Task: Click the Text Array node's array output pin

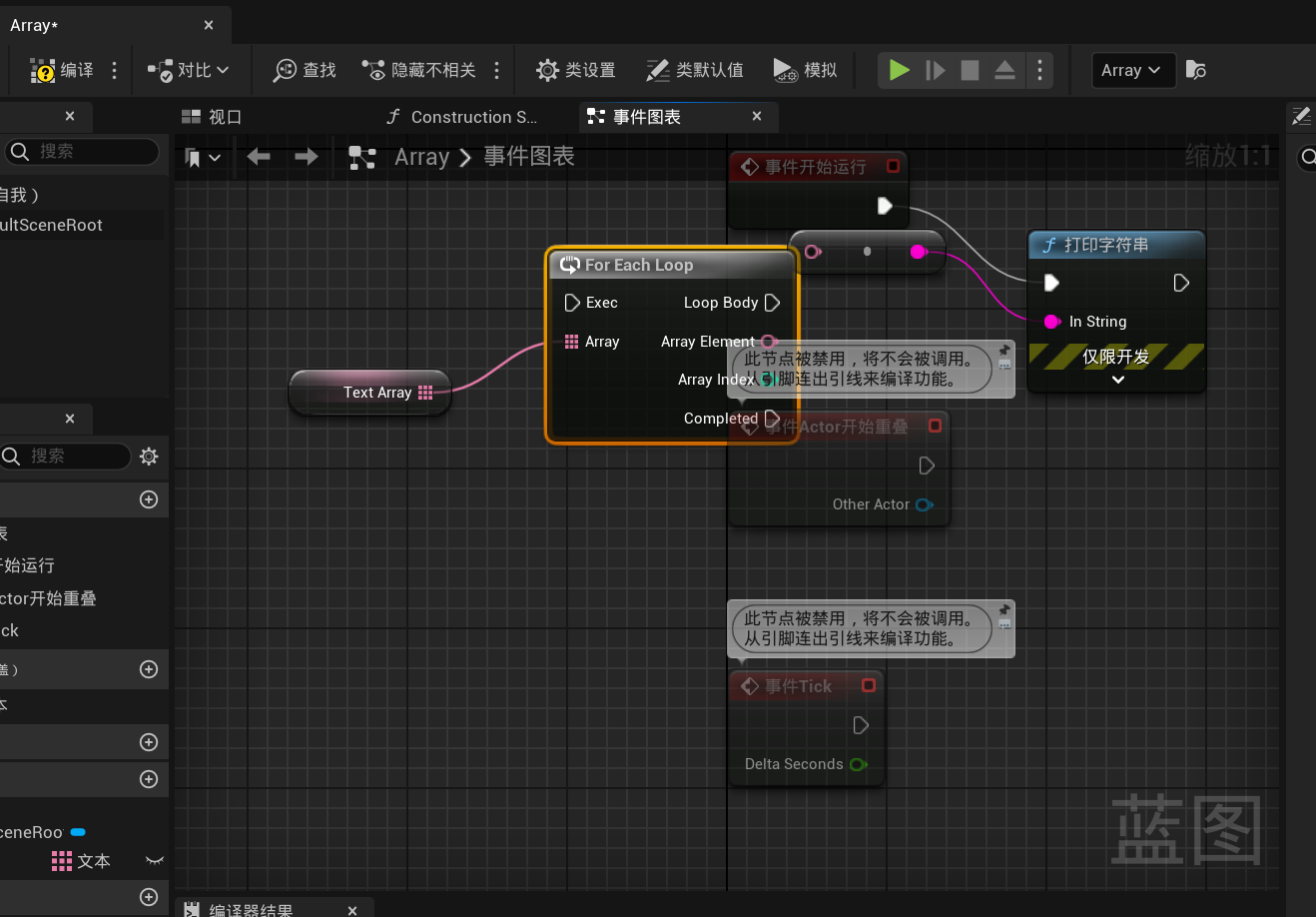Action: click(x=426, y=393)
